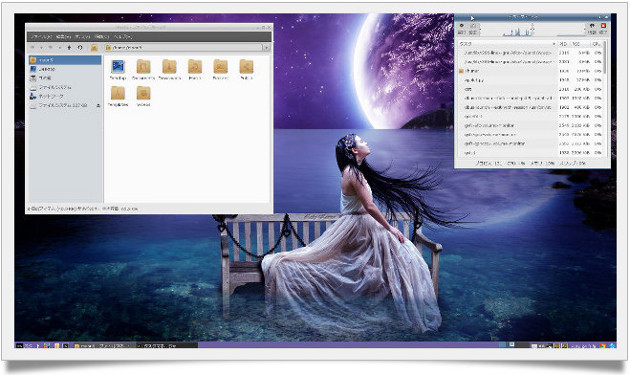630x375 pixels.
Task: Click the file manager location path field
Action: click(x=183, y=47)
